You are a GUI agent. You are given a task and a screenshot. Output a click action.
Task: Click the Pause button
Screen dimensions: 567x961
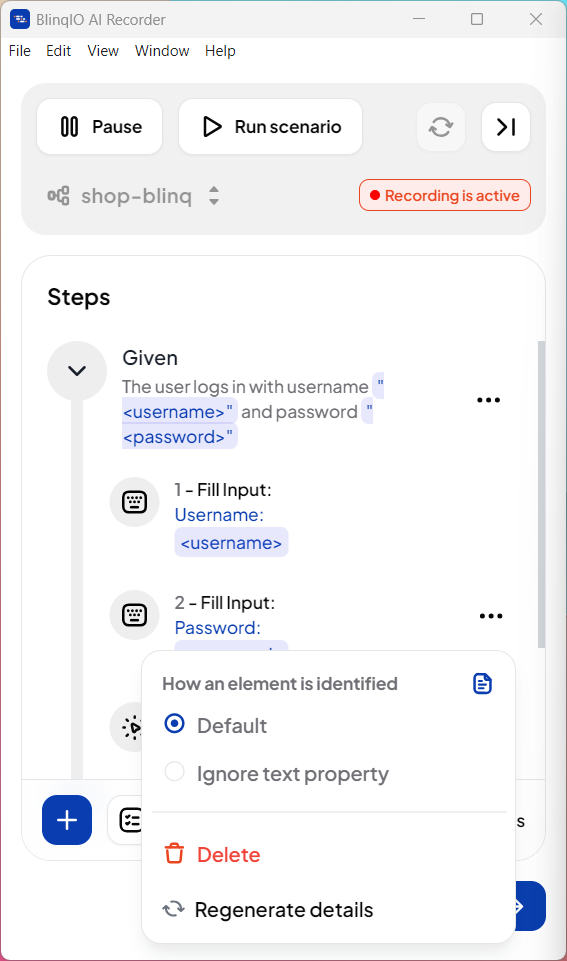[99, 127]
